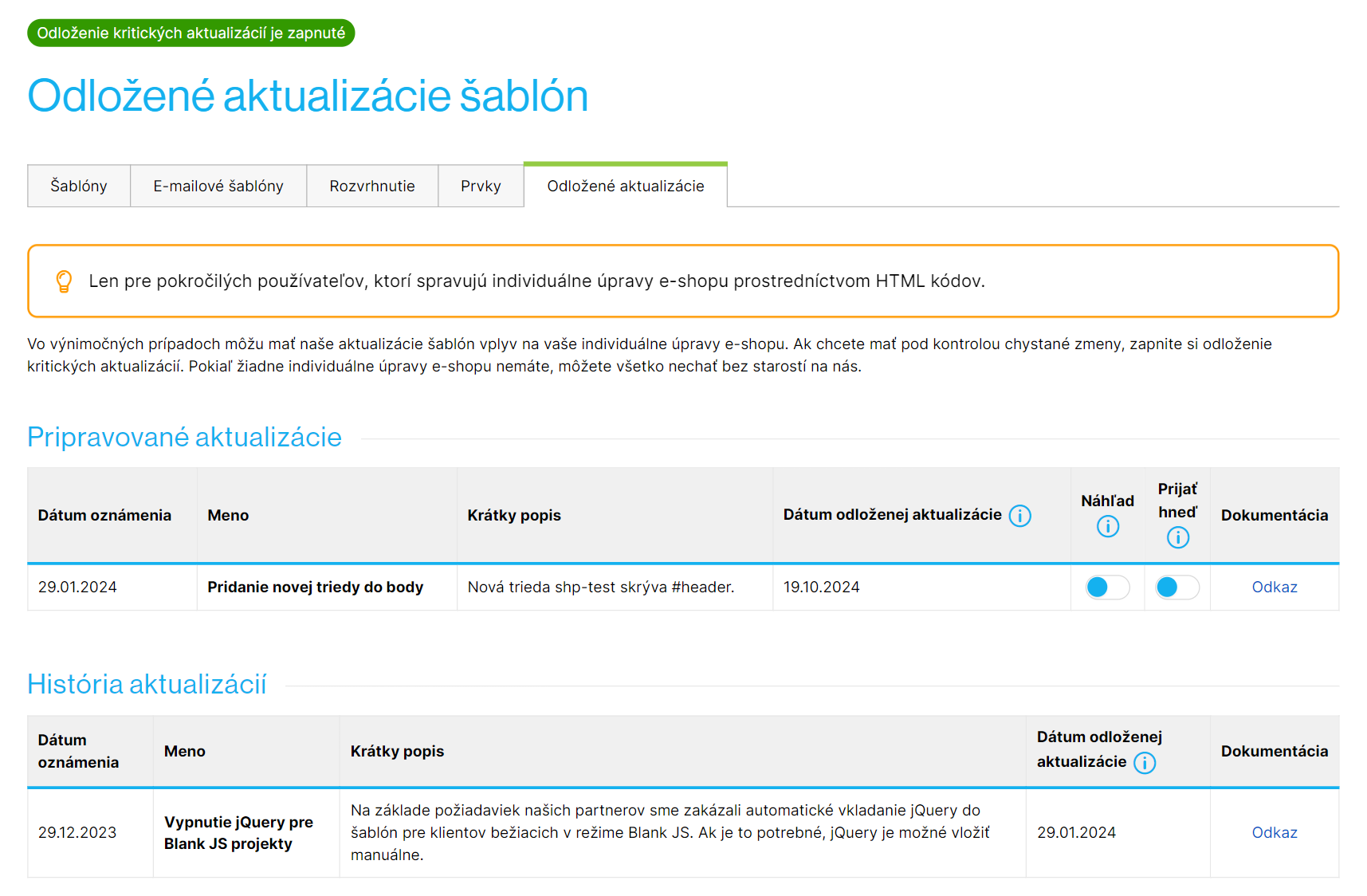Open the E-mailové šablóny tab
Image resolution: width=1367 pixels, height=896 pixels.
(218, 186)
